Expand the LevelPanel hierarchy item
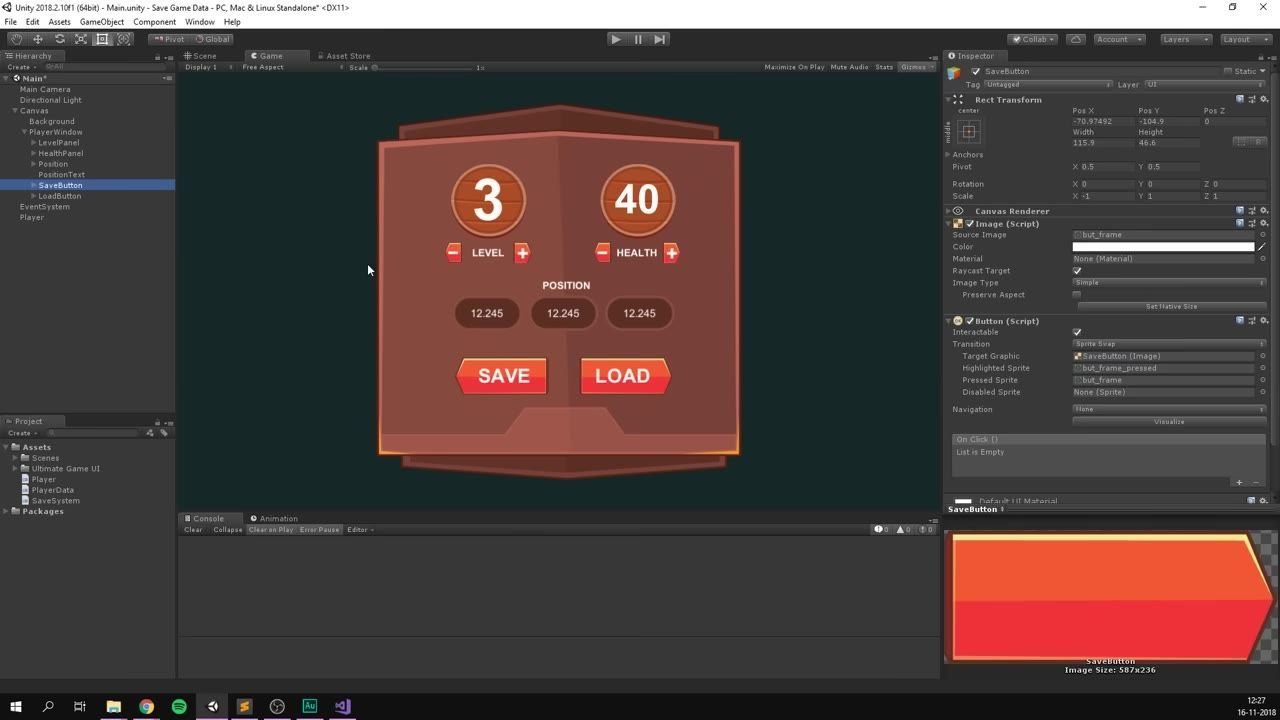Viewport: 1280px width, 720px height. tap(34, 143)
